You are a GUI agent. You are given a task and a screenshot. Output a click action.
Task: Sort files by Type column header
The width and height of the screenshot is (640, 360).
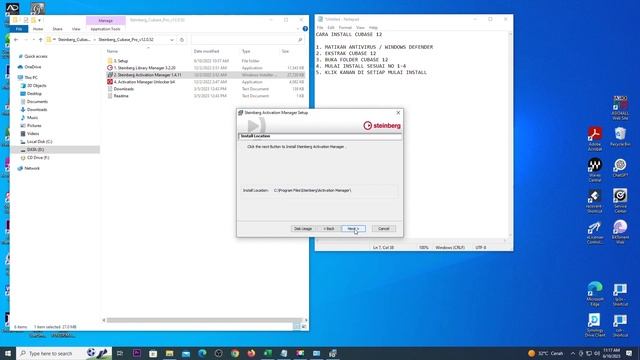coord(246,51)
